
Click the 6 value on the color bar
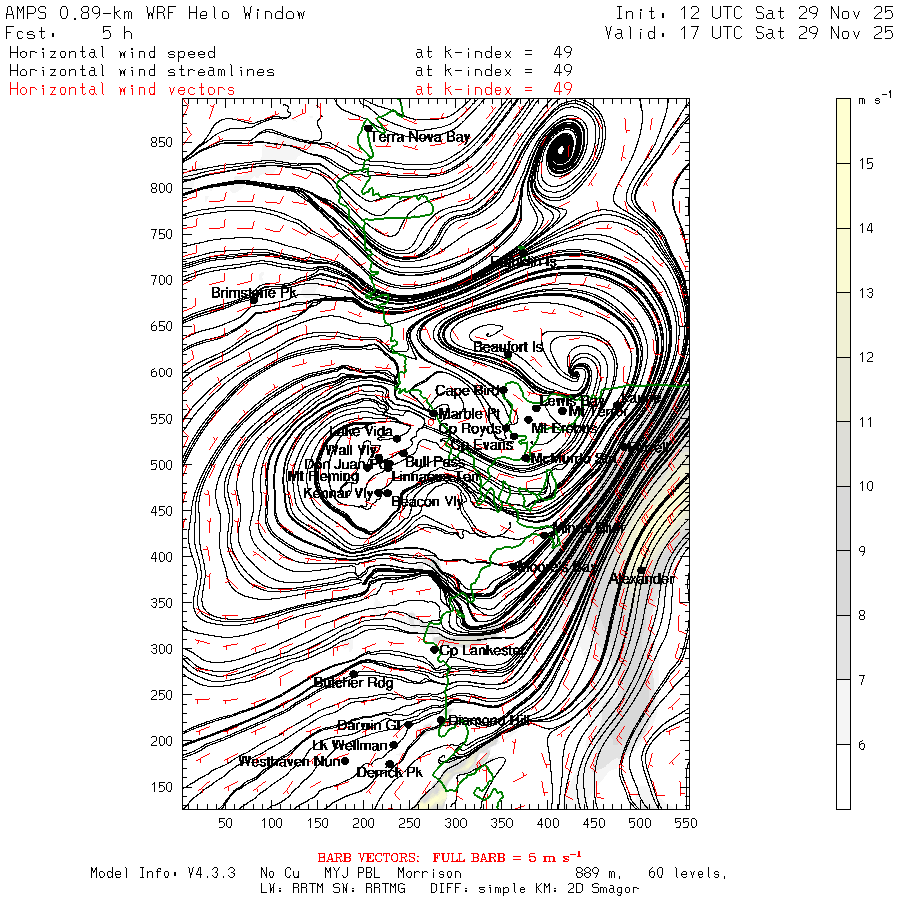pos(862,745)
